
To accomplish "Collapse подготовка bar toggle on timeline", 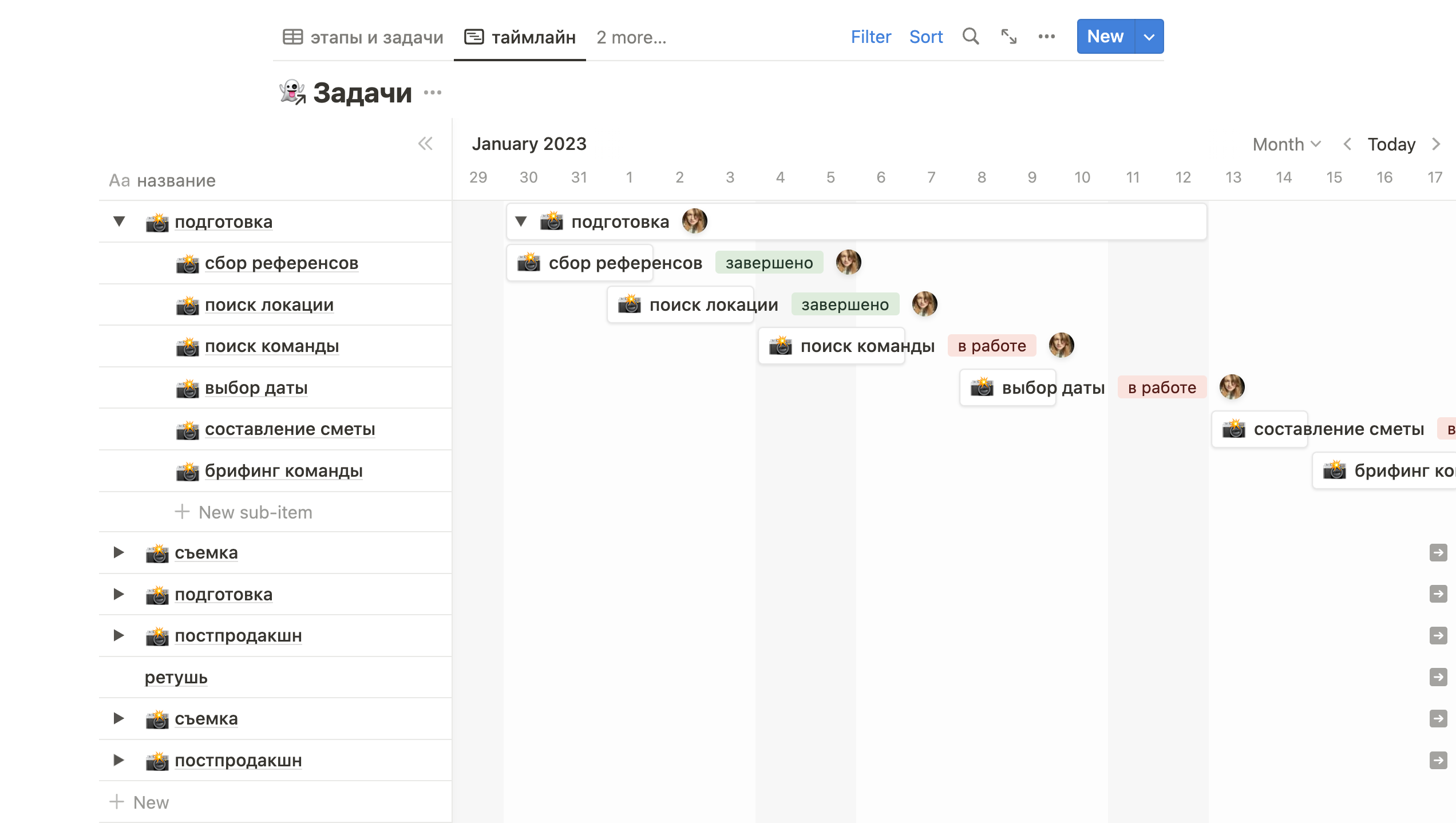I will pos(521,221).
